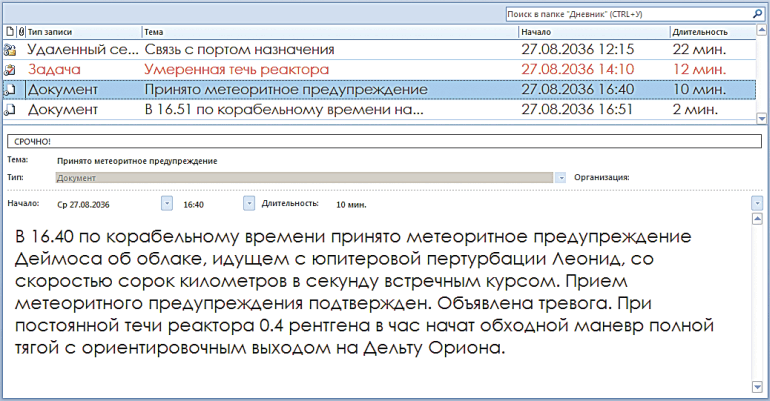Expand the arrow at right of Длительность row
Screen dimensions: 770x401
(757, 203)
